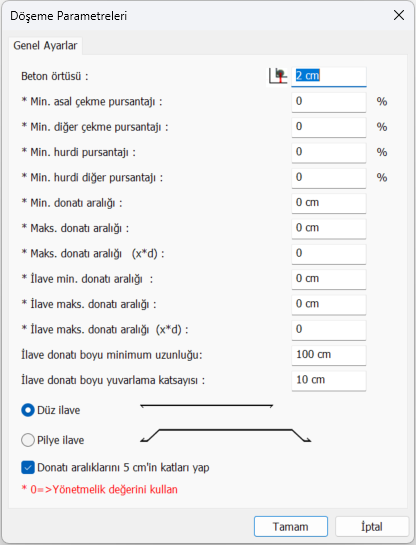Click the Maks. donatı aralığı (x*d) field
The image size is (416, 545).
[x=329, y=254]
